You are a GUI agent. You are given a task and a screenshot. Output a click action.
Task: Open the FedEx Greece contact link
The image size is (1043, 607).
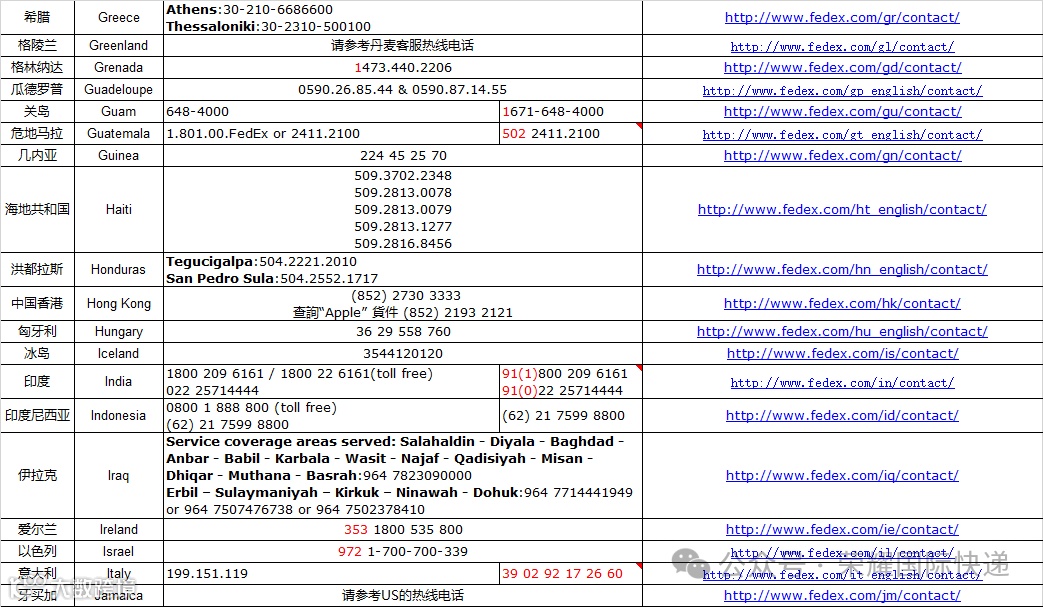point(842,18)
